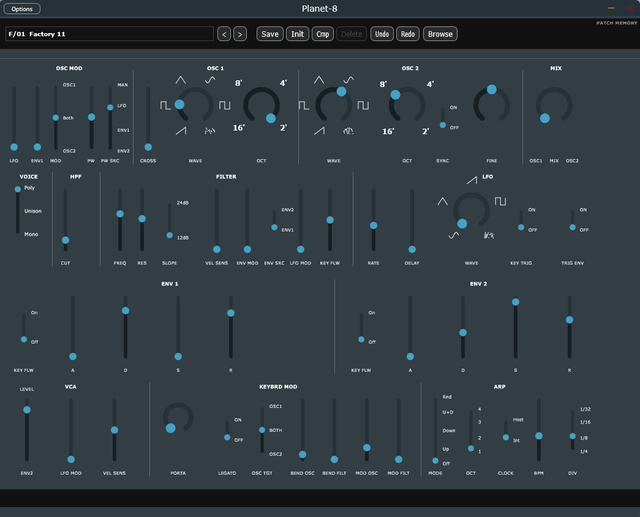Set ARP DIV to 1/16

pos(585,422)
